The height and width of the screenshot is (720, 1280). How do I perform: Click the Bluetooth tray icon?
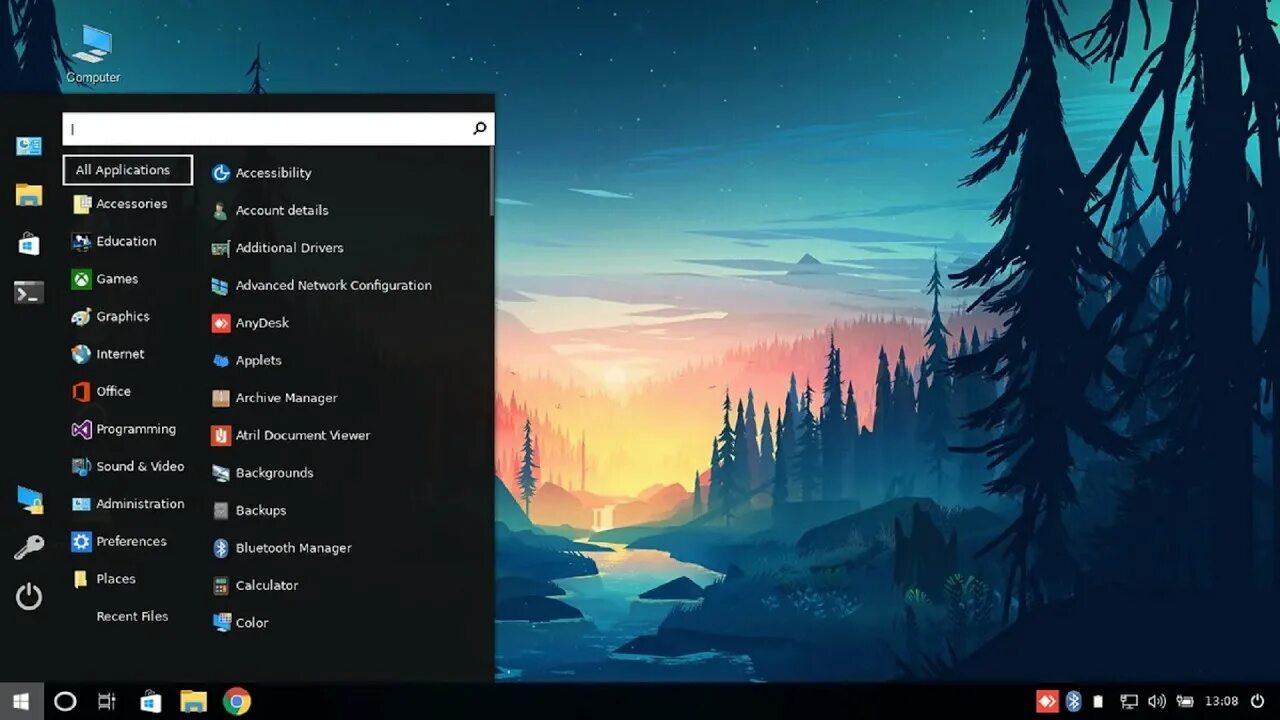pyautogui.click(x=1074, y=700)
